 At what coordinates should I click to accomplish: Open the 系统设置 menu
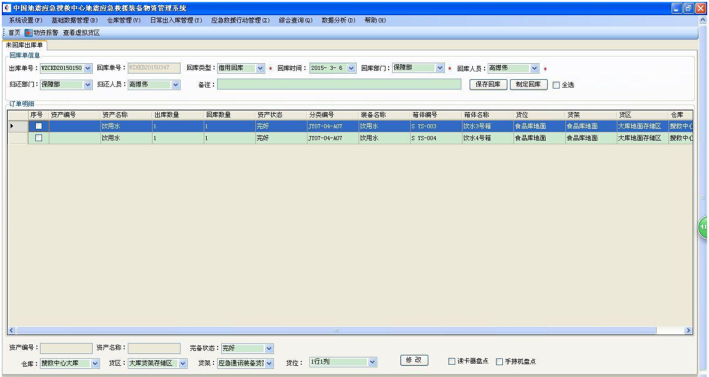tap(26, 20)
